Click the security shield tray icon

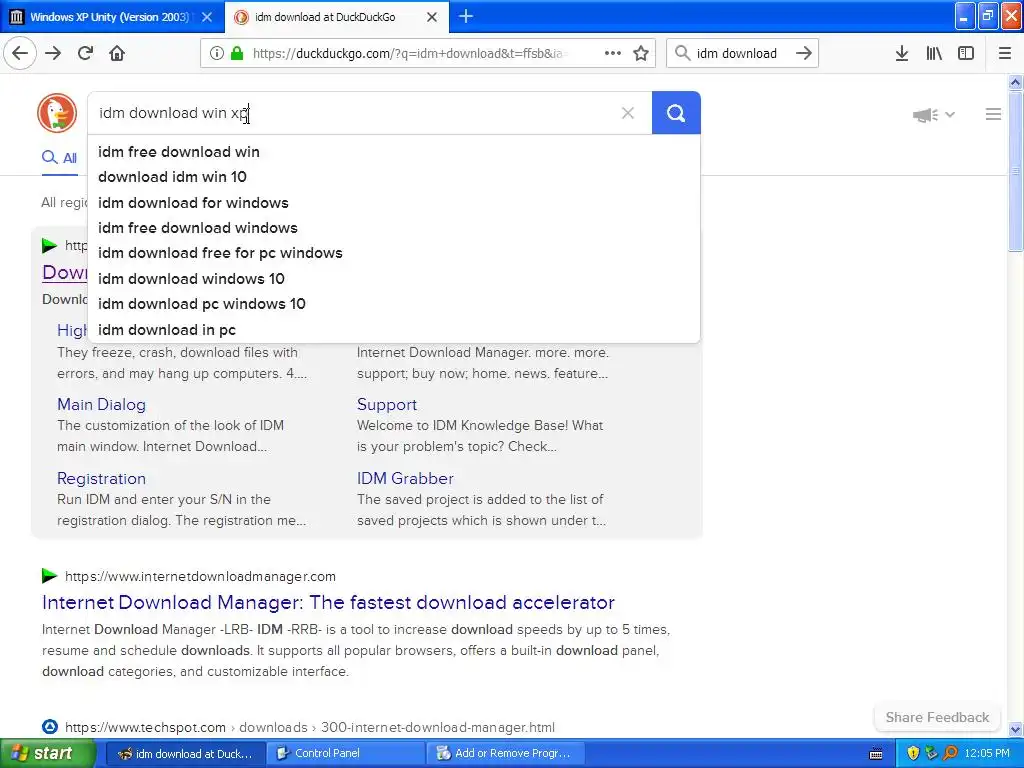pyautogui.click(x=912, y=754)
